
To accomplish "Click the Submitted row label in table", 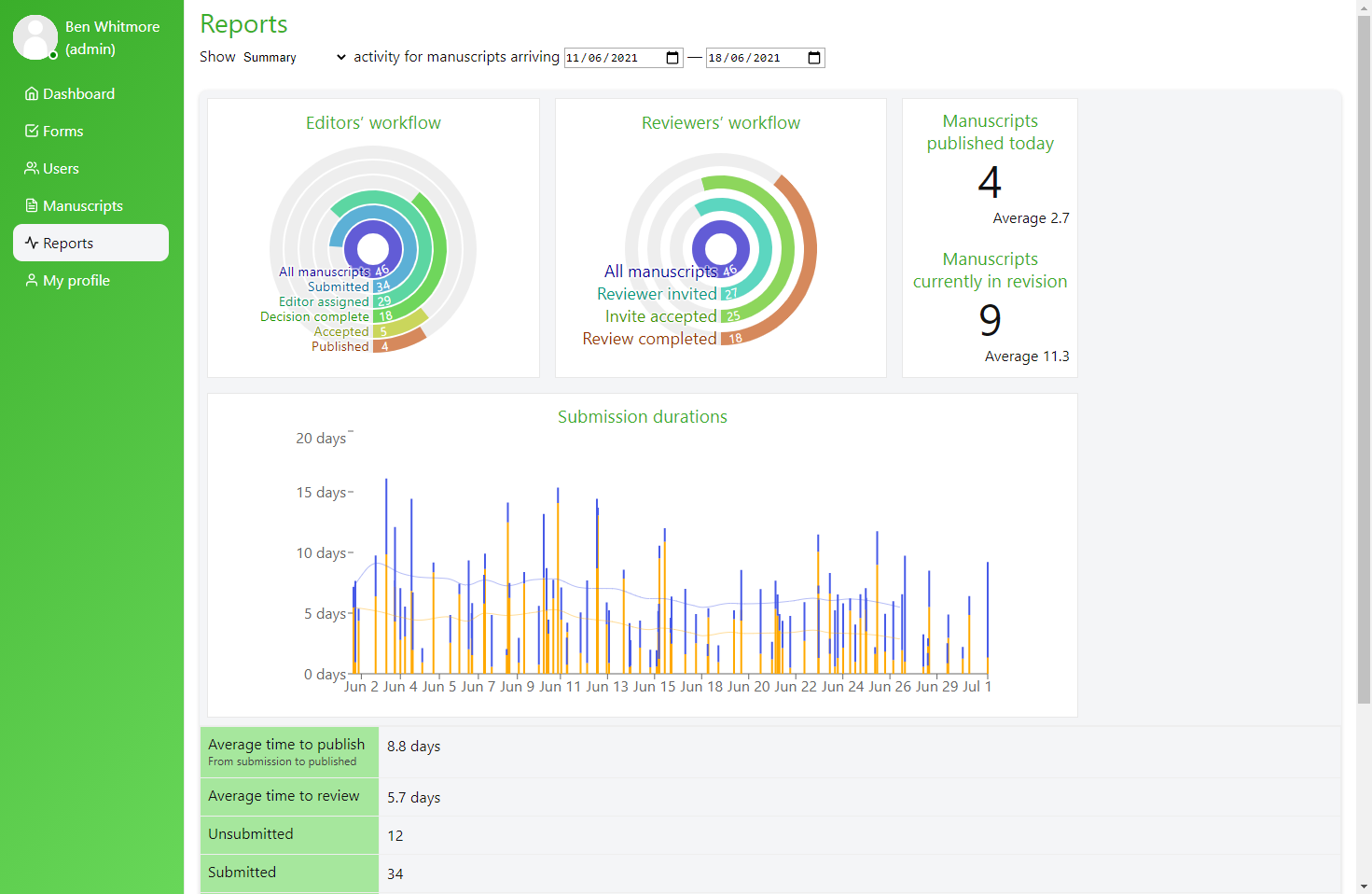I will click(x=243, y=873).
